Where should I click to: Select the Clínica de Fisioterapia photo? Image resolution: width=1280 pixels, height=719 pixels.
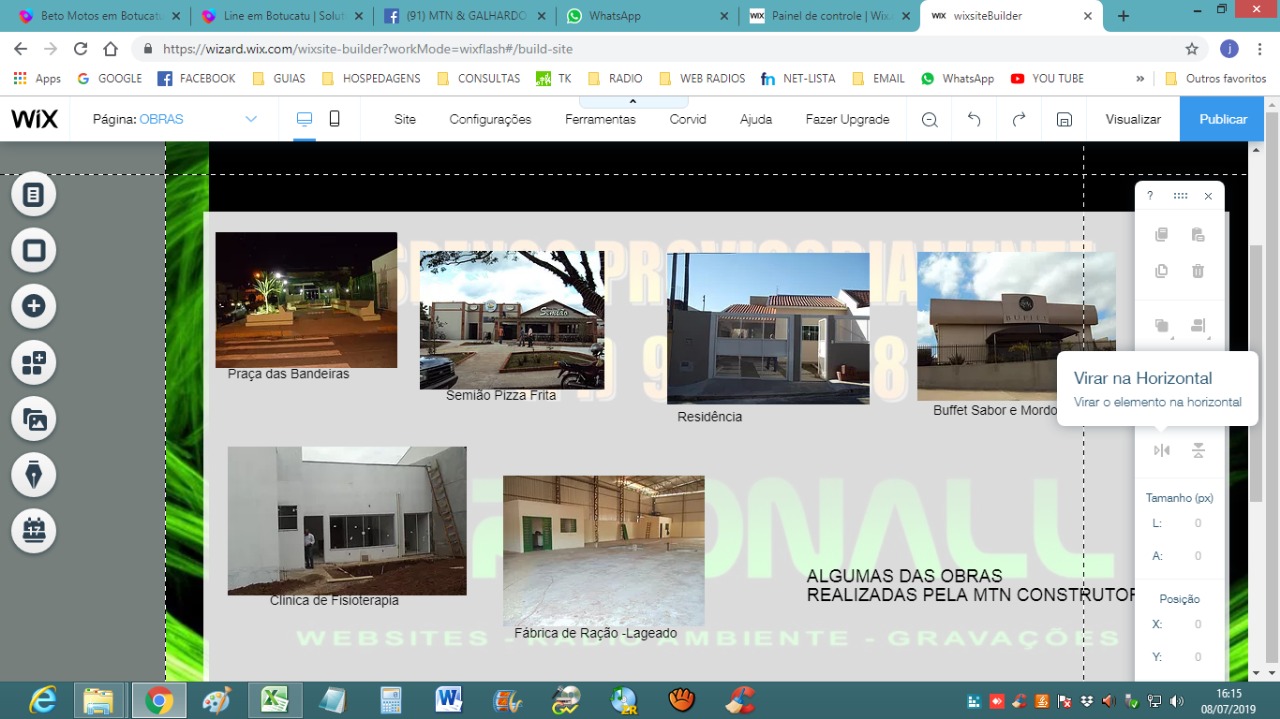pos(346,520)
